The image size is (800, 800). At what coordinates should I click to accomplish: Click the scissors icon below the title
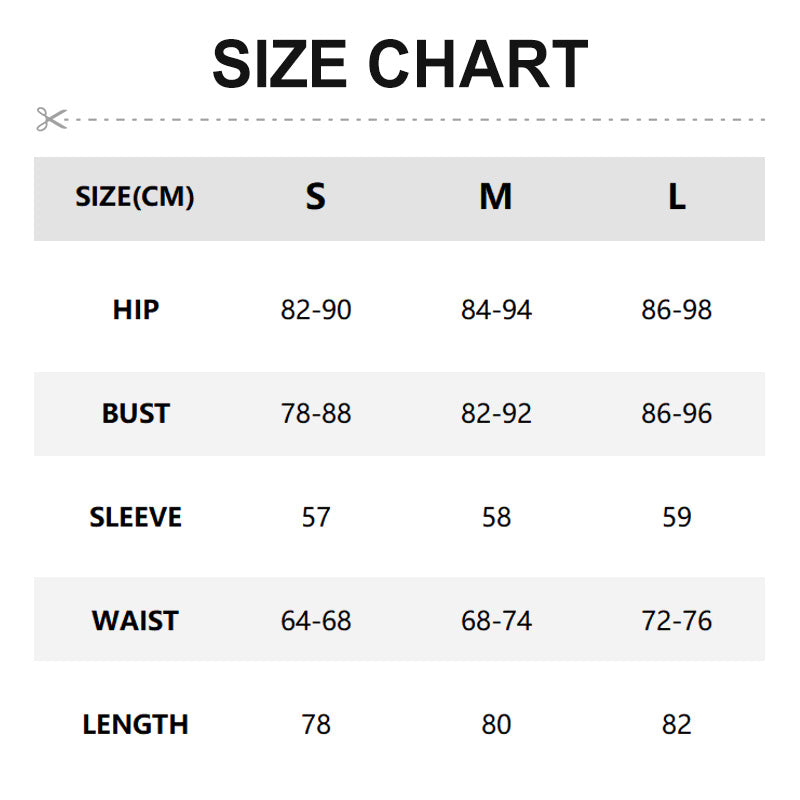51,119
